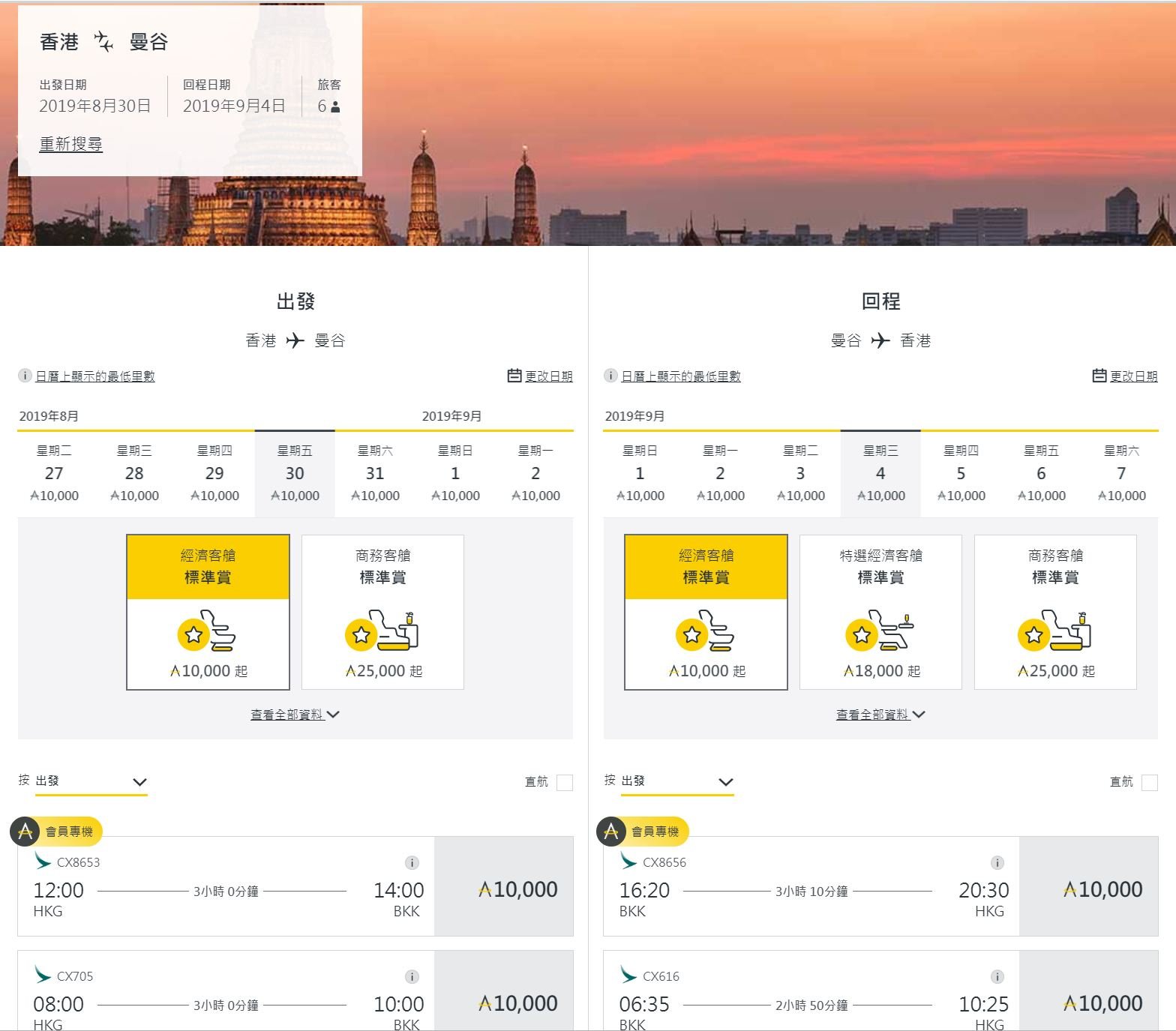This screenshot has width=1176, height=1031.
Task: Click return economy seat icon
Action: point(706,631)
